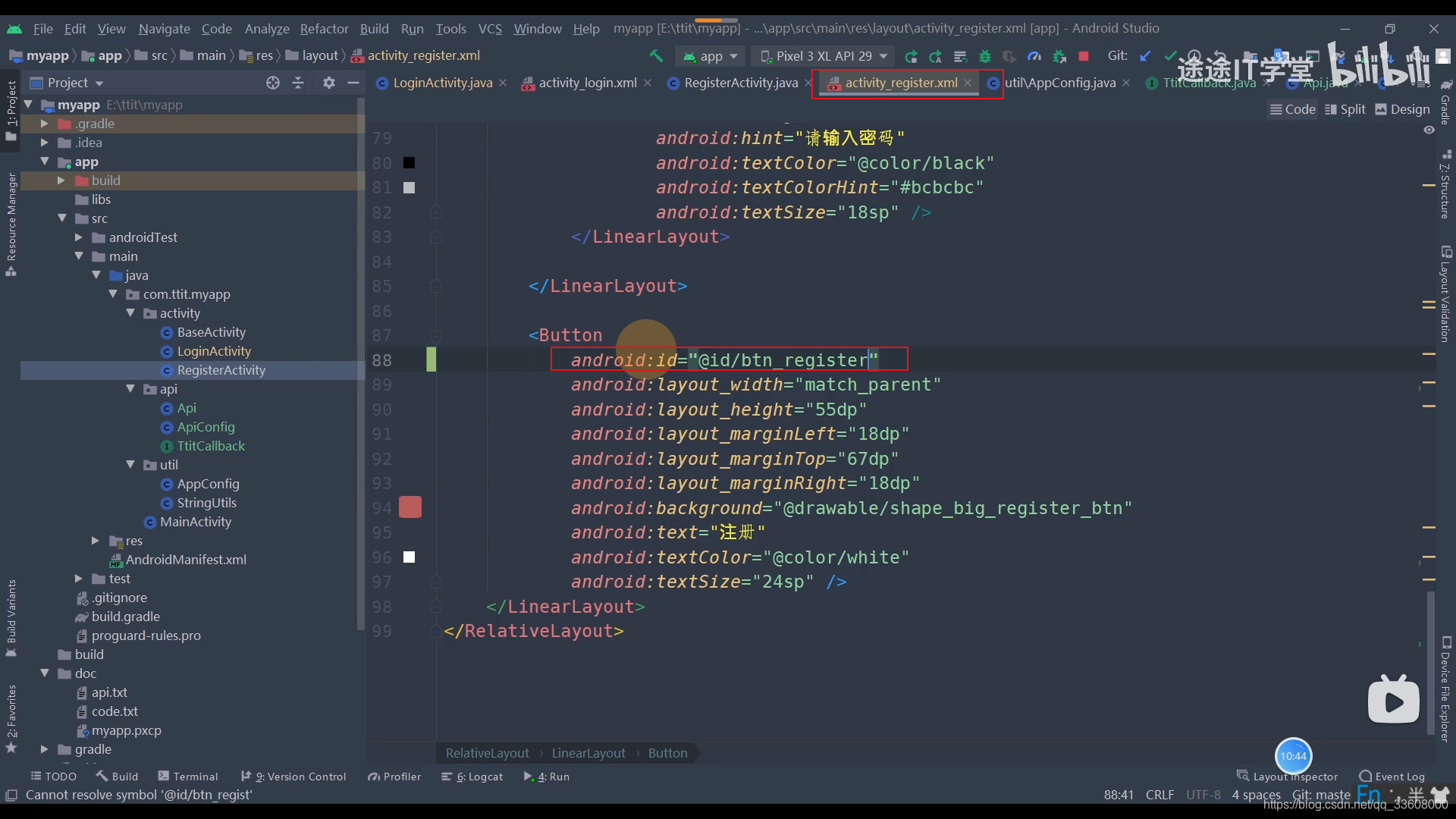Click the Apply Code Changes icon
The image size is (1456, 819).
pos(960,56)
